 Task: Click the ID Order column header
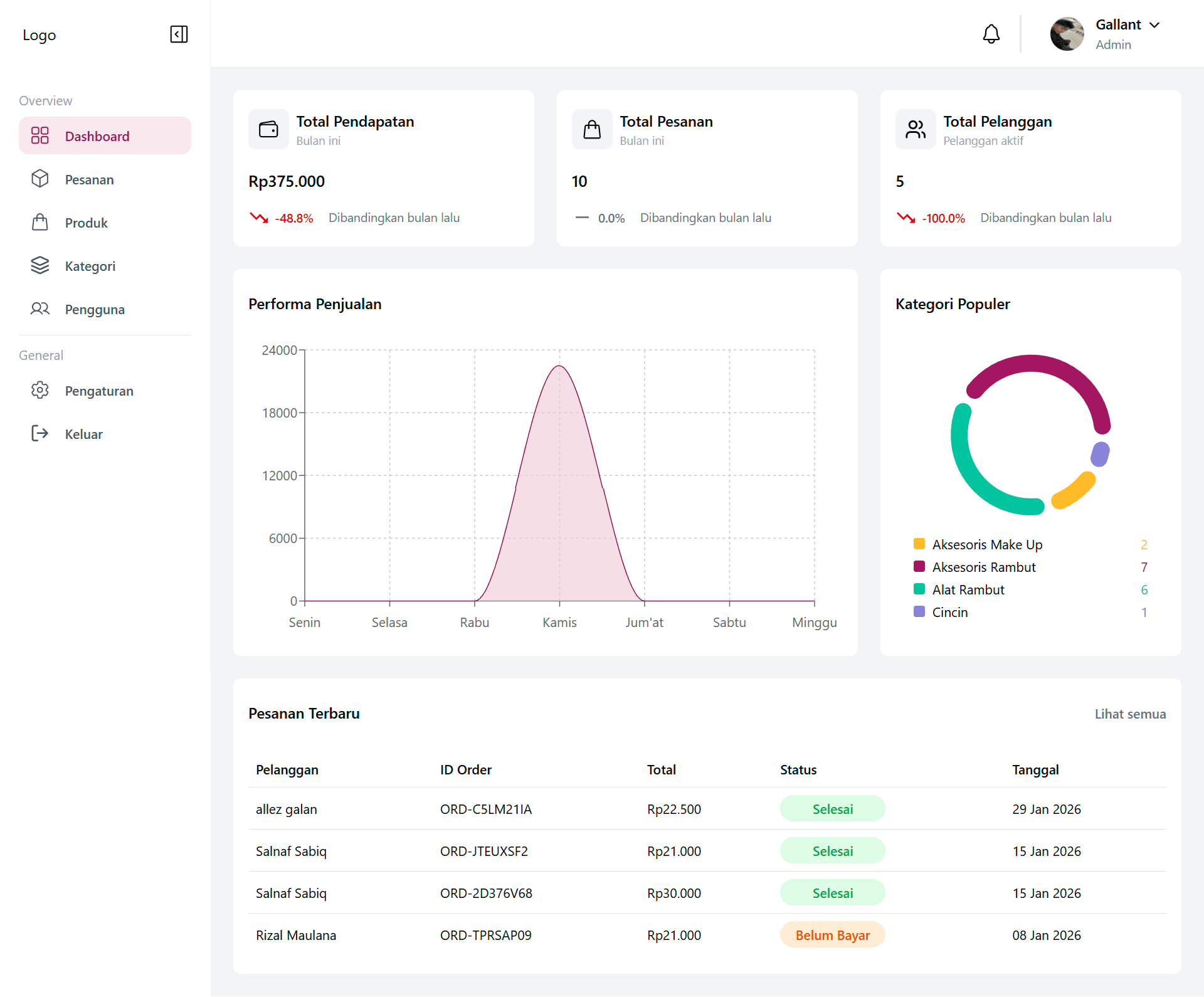click(x=465, y=769)
